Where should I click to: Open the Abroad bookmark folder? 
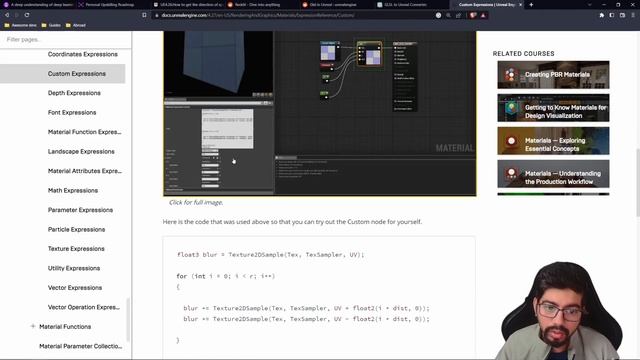click(76, 25)
